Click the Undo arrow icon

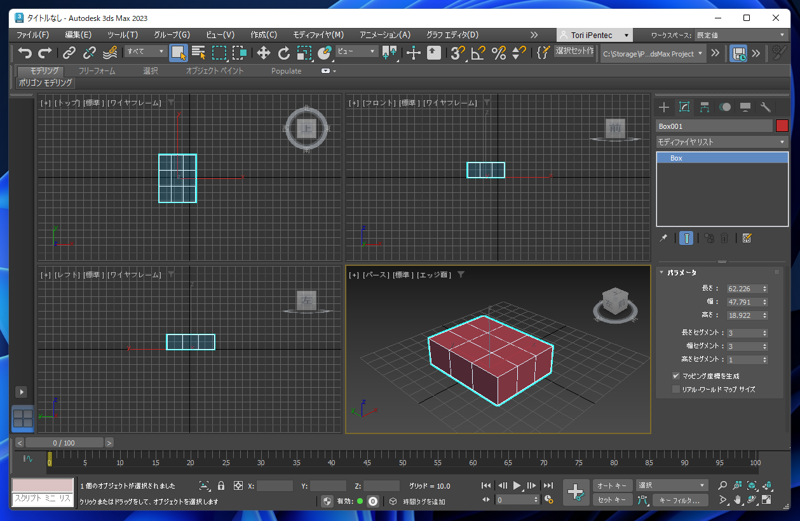(24, 53)
